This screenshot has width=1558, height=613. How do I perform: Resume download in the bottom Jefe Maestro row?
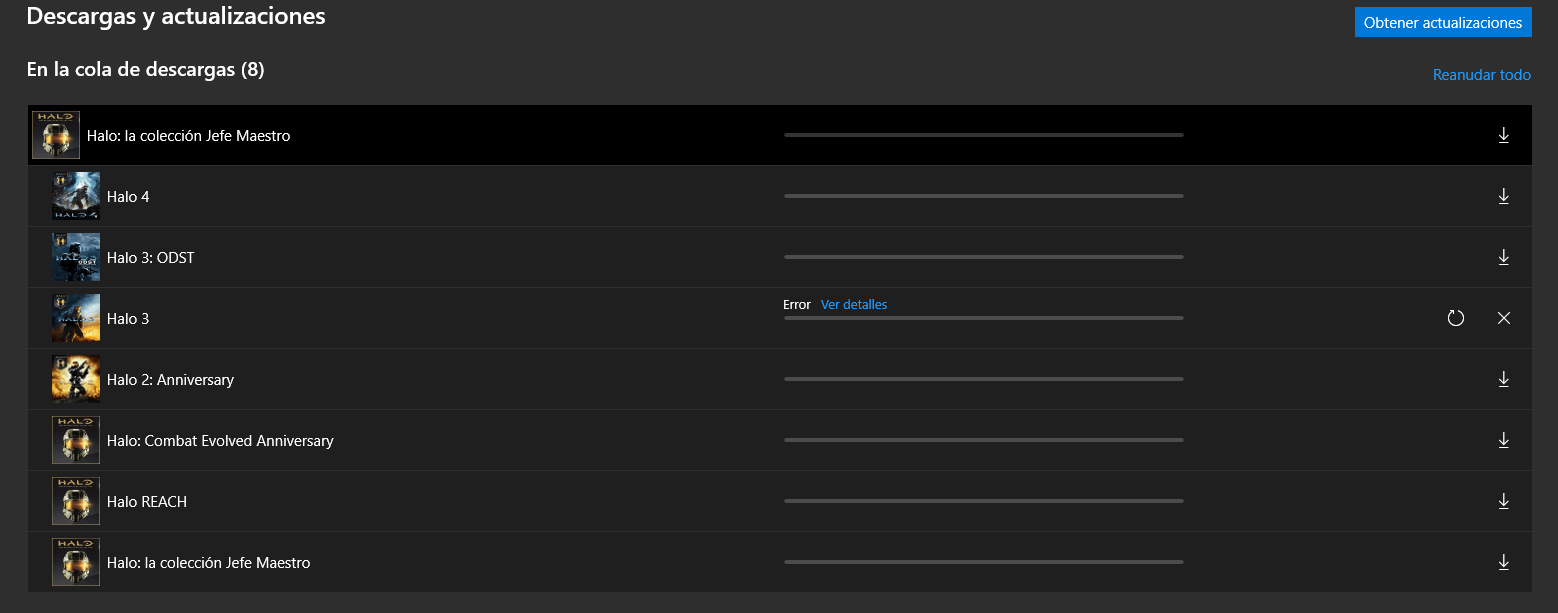pyautogui.click(x=1503, y=562)
